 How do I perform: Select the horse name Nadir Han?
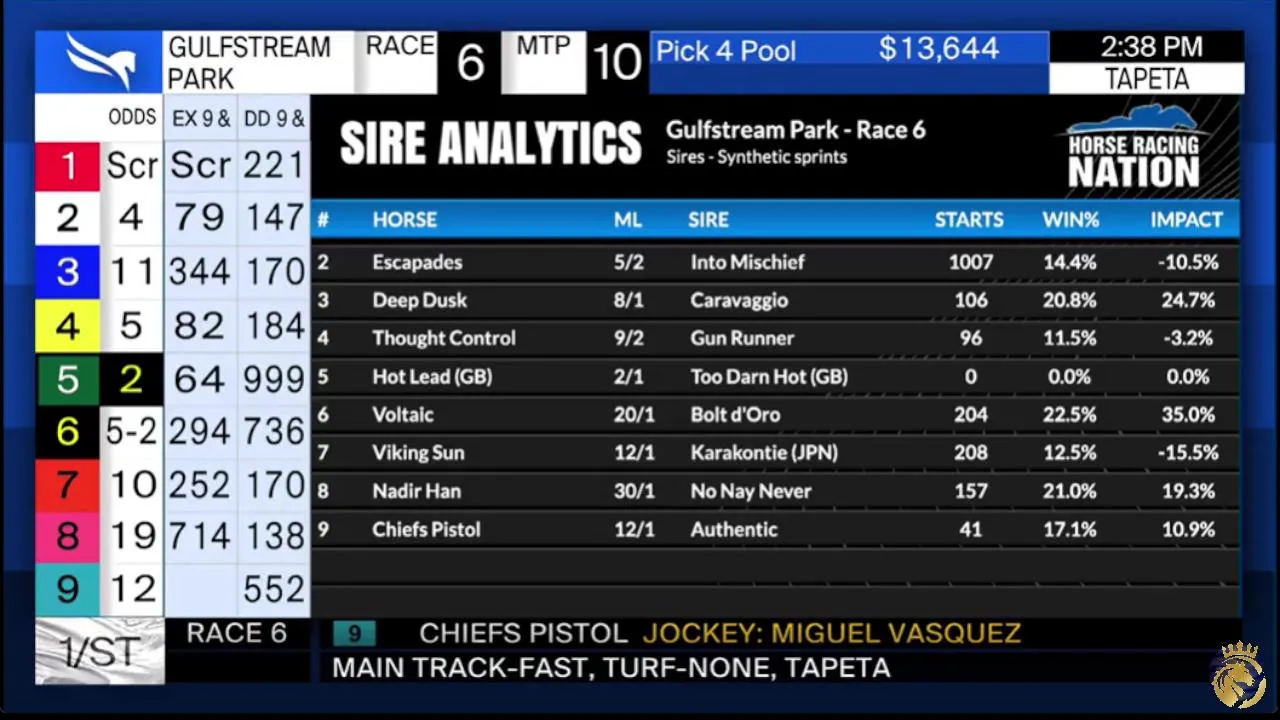tap(416, 492)
